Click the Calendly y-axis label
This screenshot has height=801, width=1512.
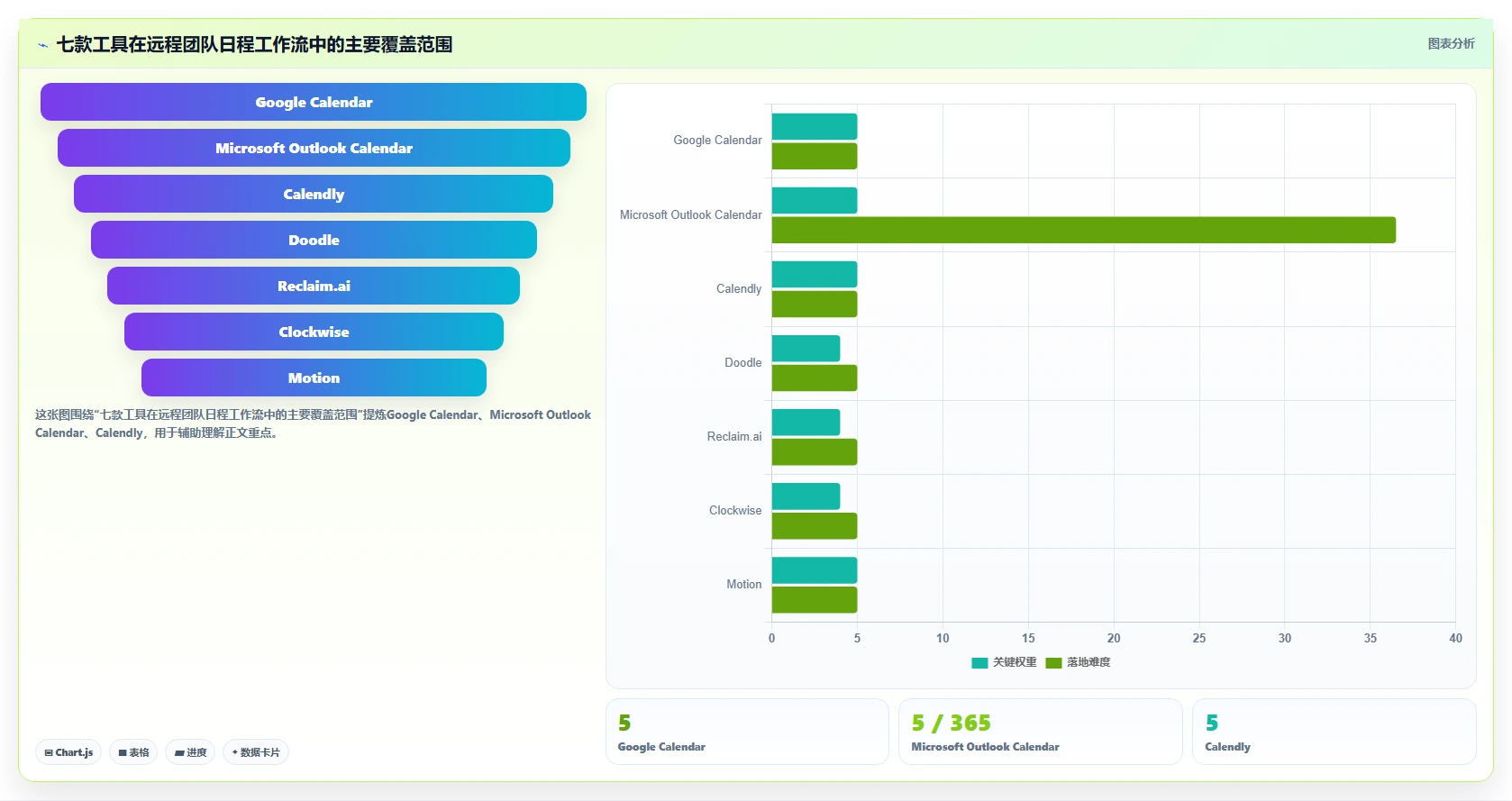click(x=739, y=289)
